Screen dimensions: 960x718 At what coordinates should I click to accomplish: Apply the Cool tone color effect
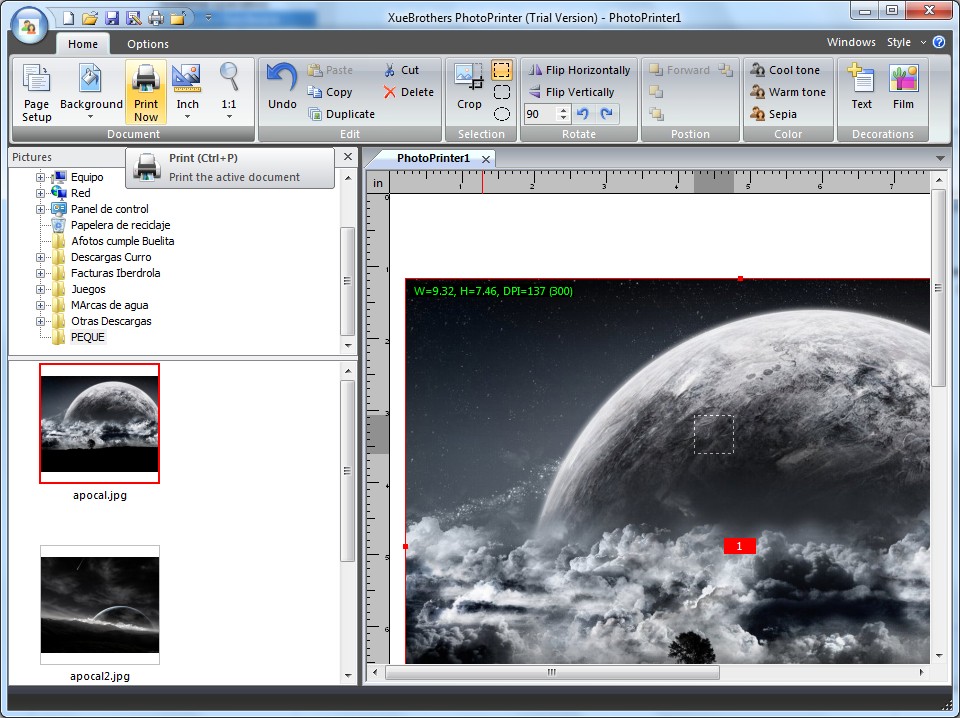tap(785, 70)
